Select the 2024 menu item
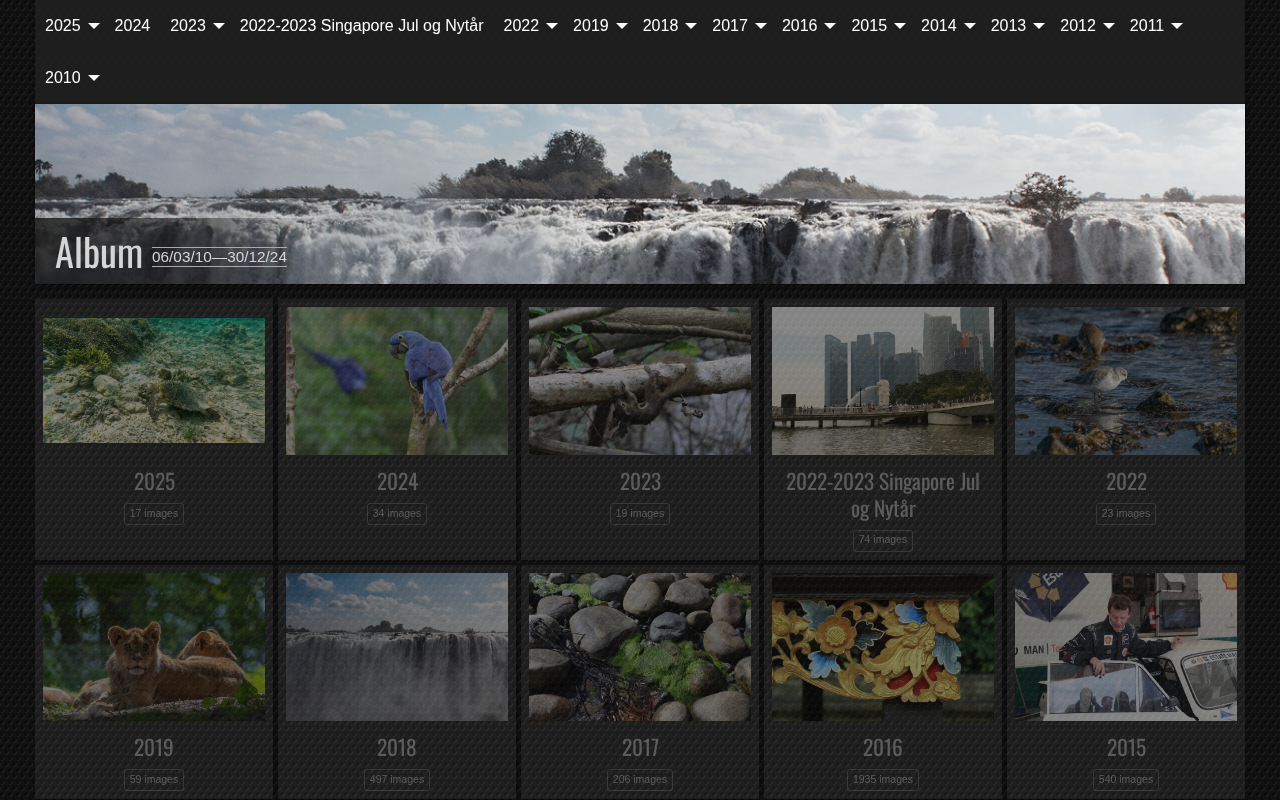The width and height of the screenshot is (1280, 800). tap(132, 26)
